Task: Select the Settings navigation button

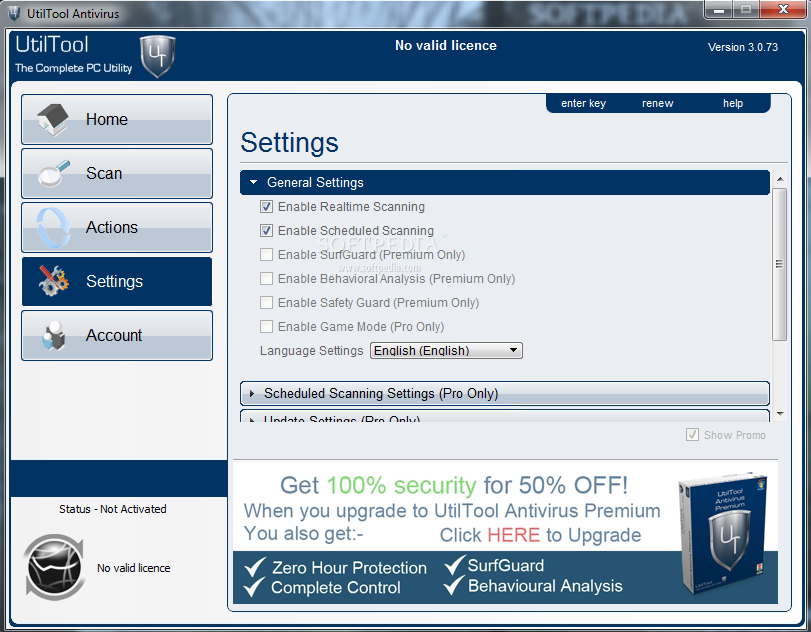Action: (117, 281)
